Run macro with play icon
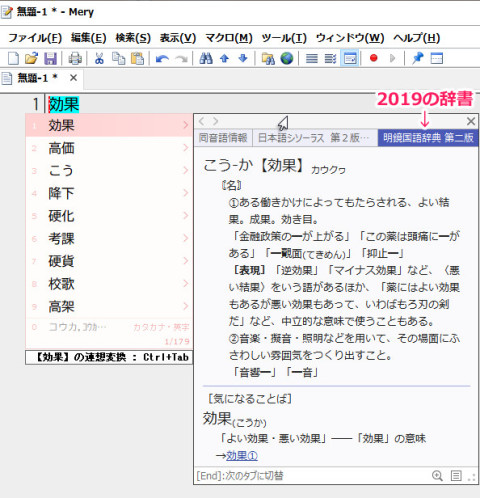480x498 pixels. click(393, 59)
